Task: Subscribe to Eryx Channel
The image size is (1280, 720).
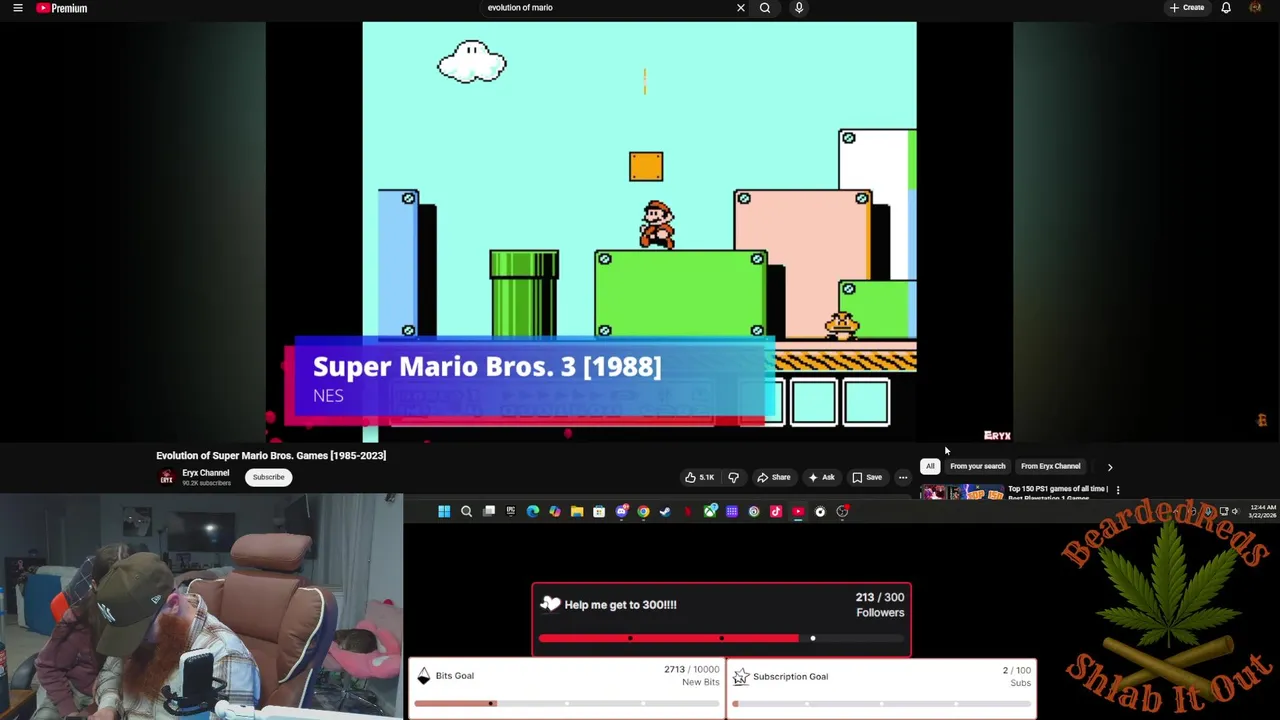Action: [x=268, y=477]
